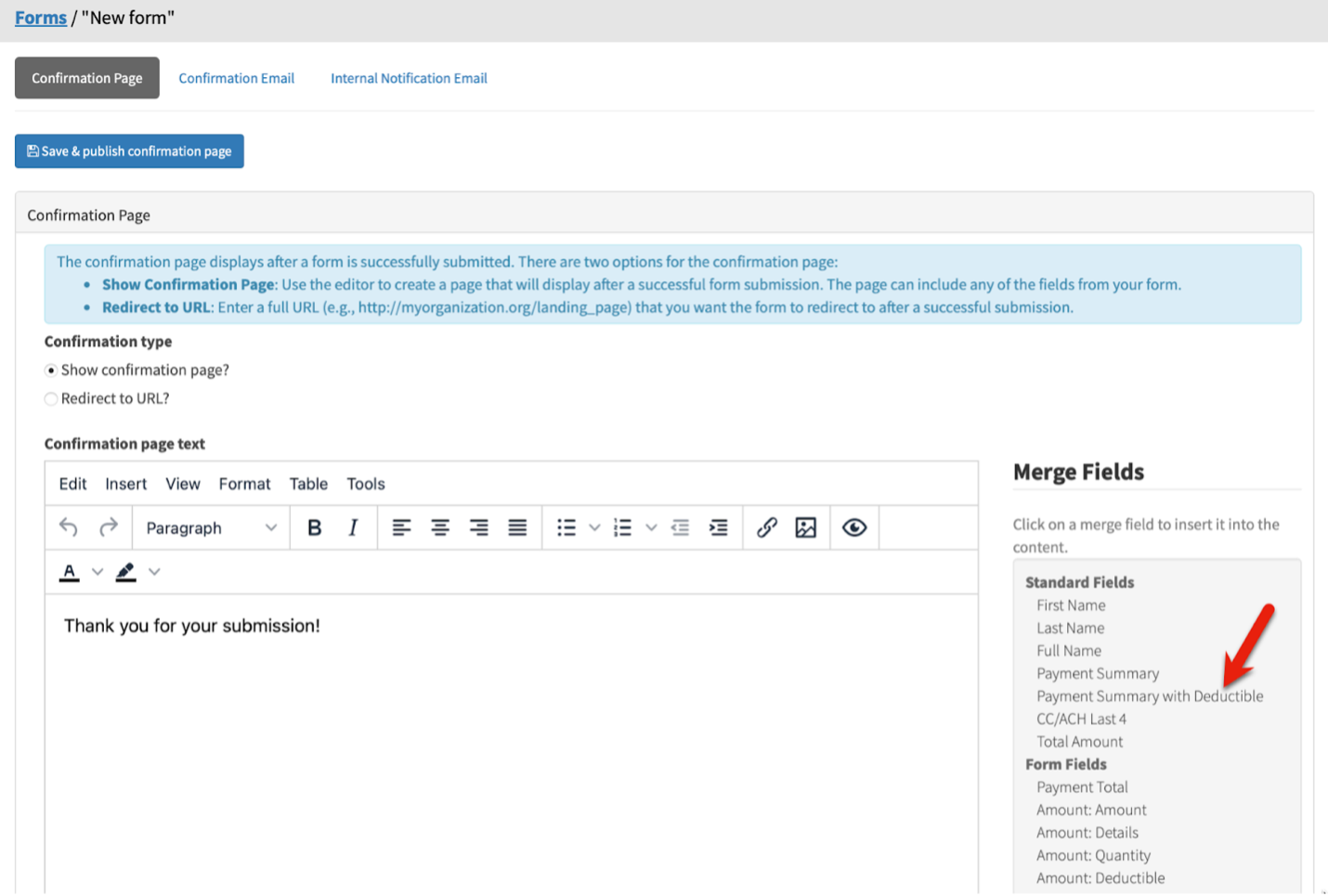The width and height of the screenshot is (1328, 896).
Task: Click Save & publish confirmation page
Action: tap(129, 151)
